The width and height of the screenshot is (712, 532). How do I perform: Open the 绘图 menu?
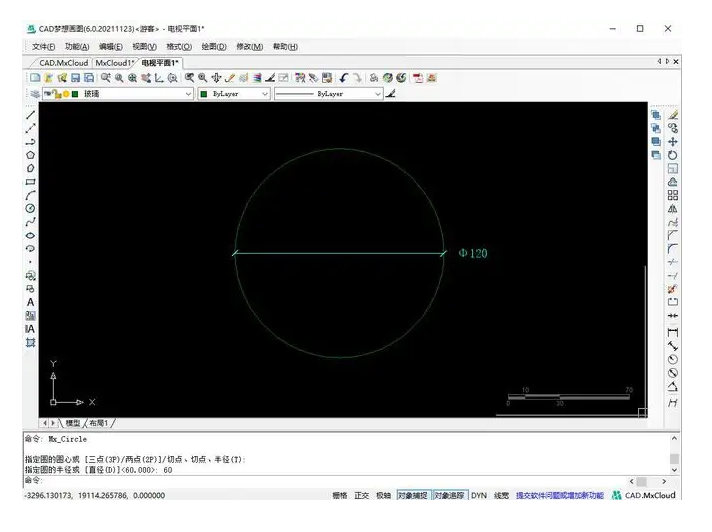(213, 46)
